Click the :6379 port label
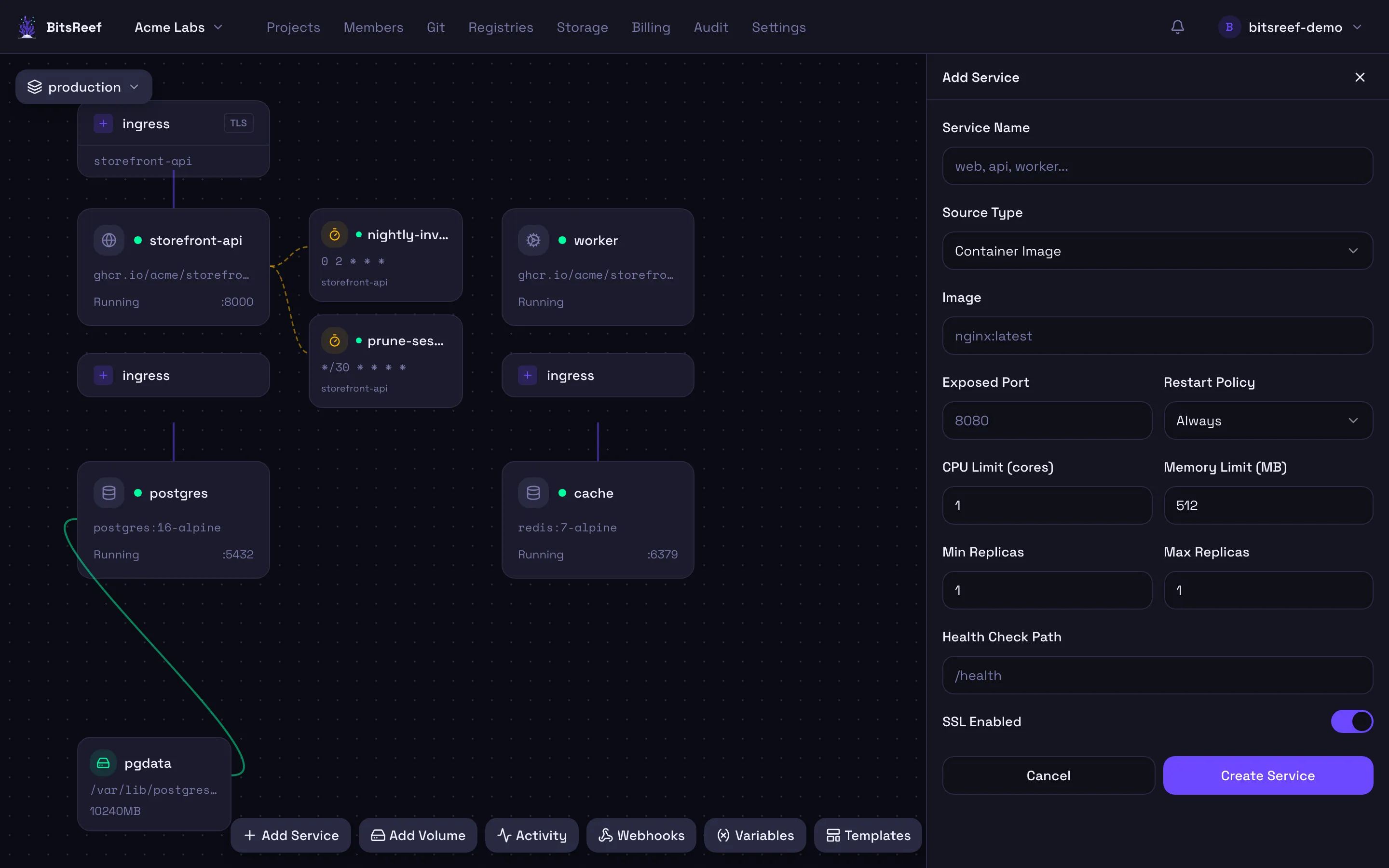Screen dimensions: 1389x868 662,555
